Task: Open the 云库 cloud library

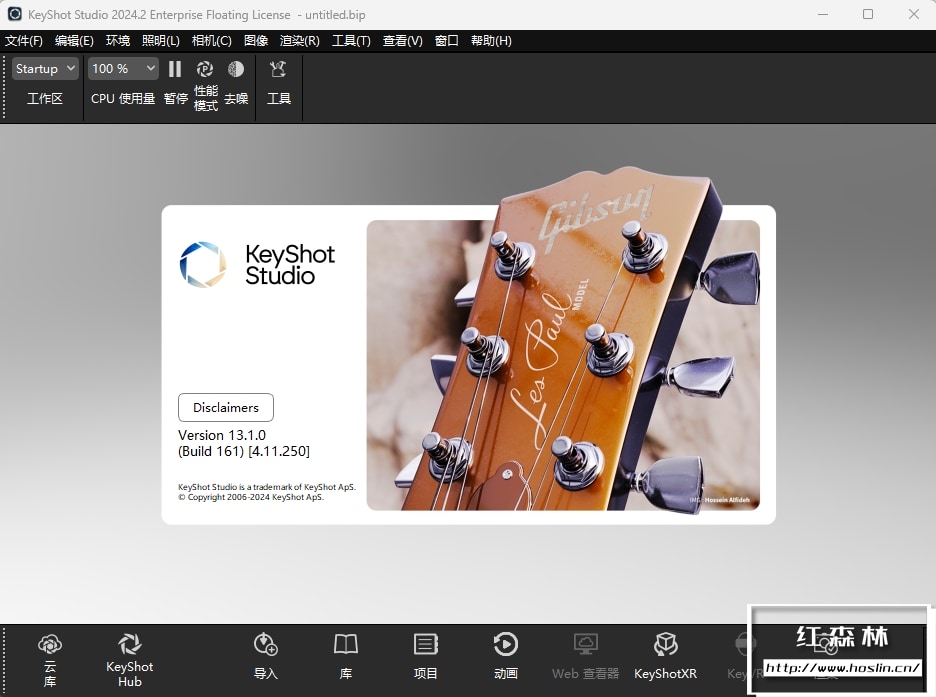Action: coord(50,659)
